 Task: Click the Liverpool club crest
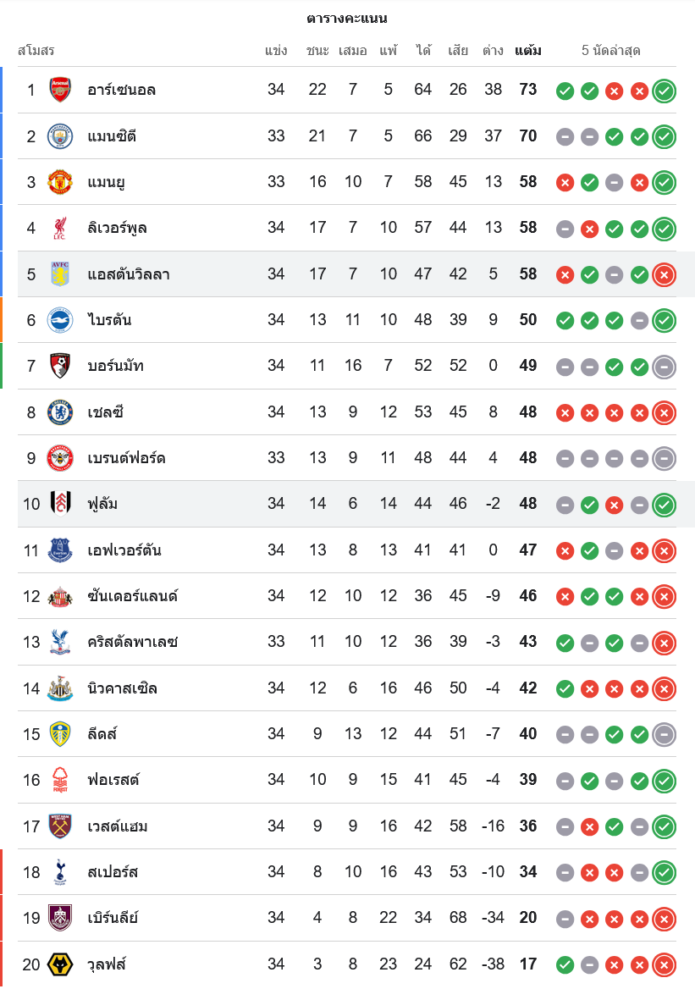[60, 228]
